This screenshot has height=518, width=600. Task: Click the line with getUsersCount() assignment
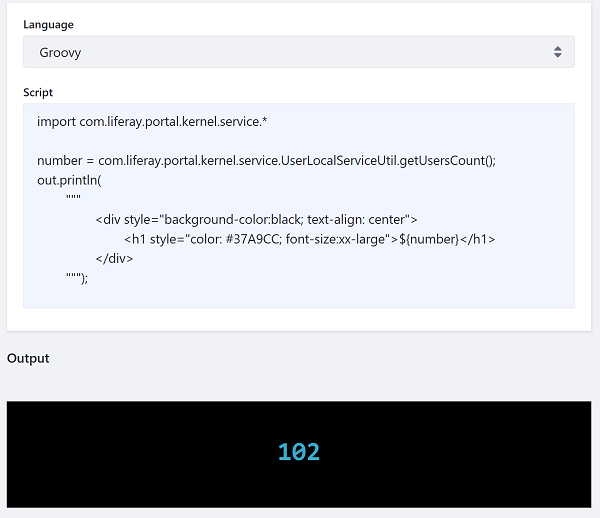click(266, 161)
